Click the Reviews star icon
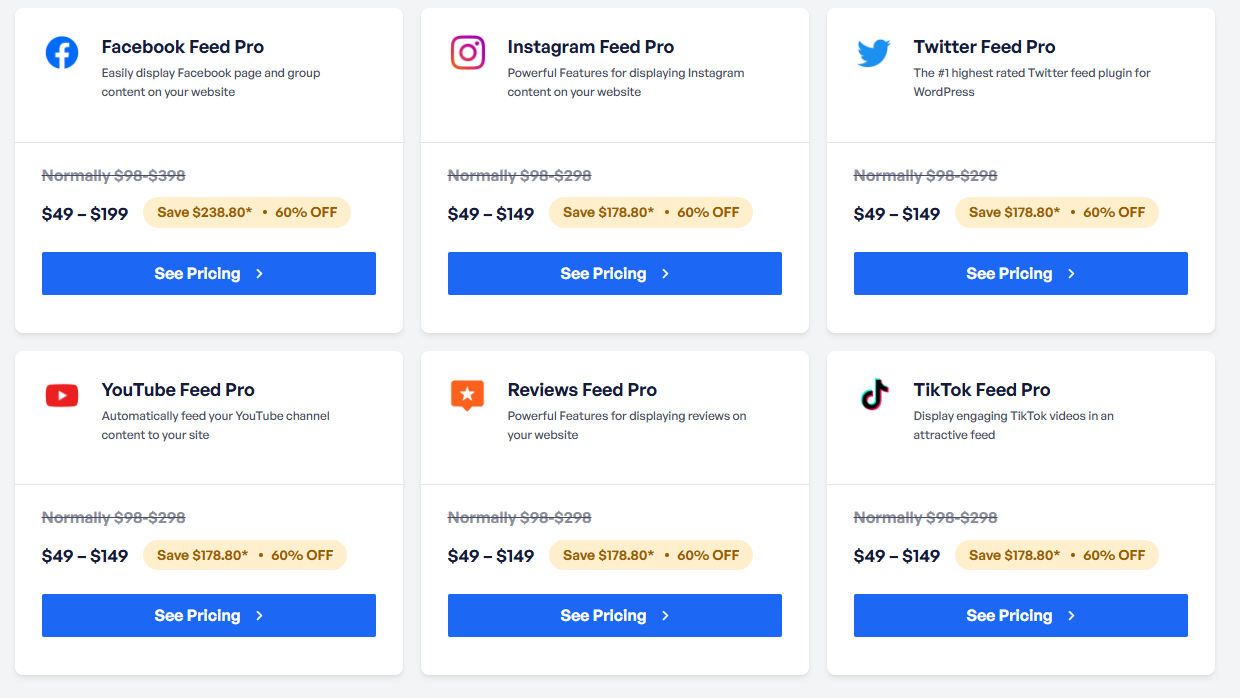 click(x=468, y=396)
